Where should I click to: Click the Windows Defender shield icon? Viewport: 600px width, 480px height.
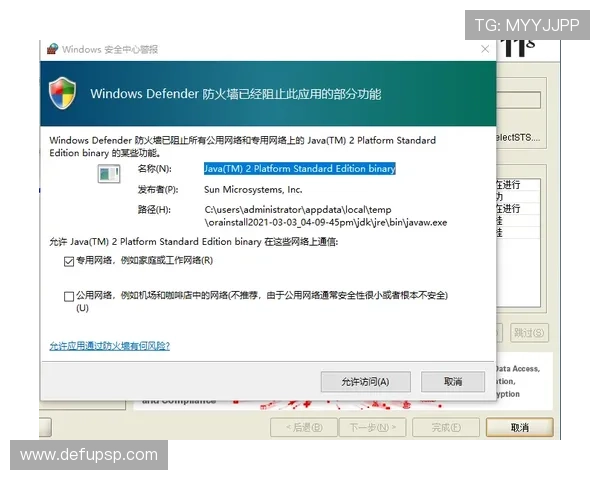click(x=62, y=93)
